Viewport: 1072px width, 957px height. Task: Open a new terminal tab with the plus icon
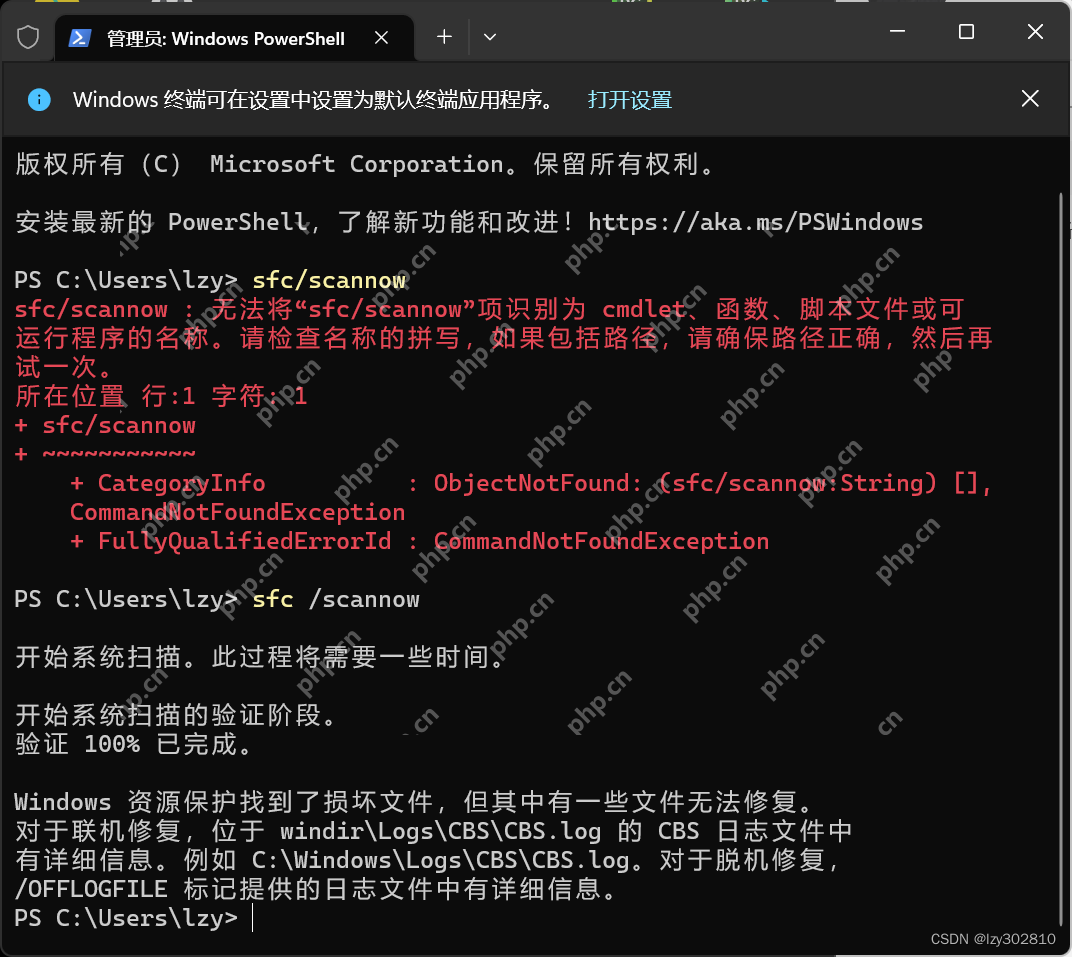[x=443, y=36]
